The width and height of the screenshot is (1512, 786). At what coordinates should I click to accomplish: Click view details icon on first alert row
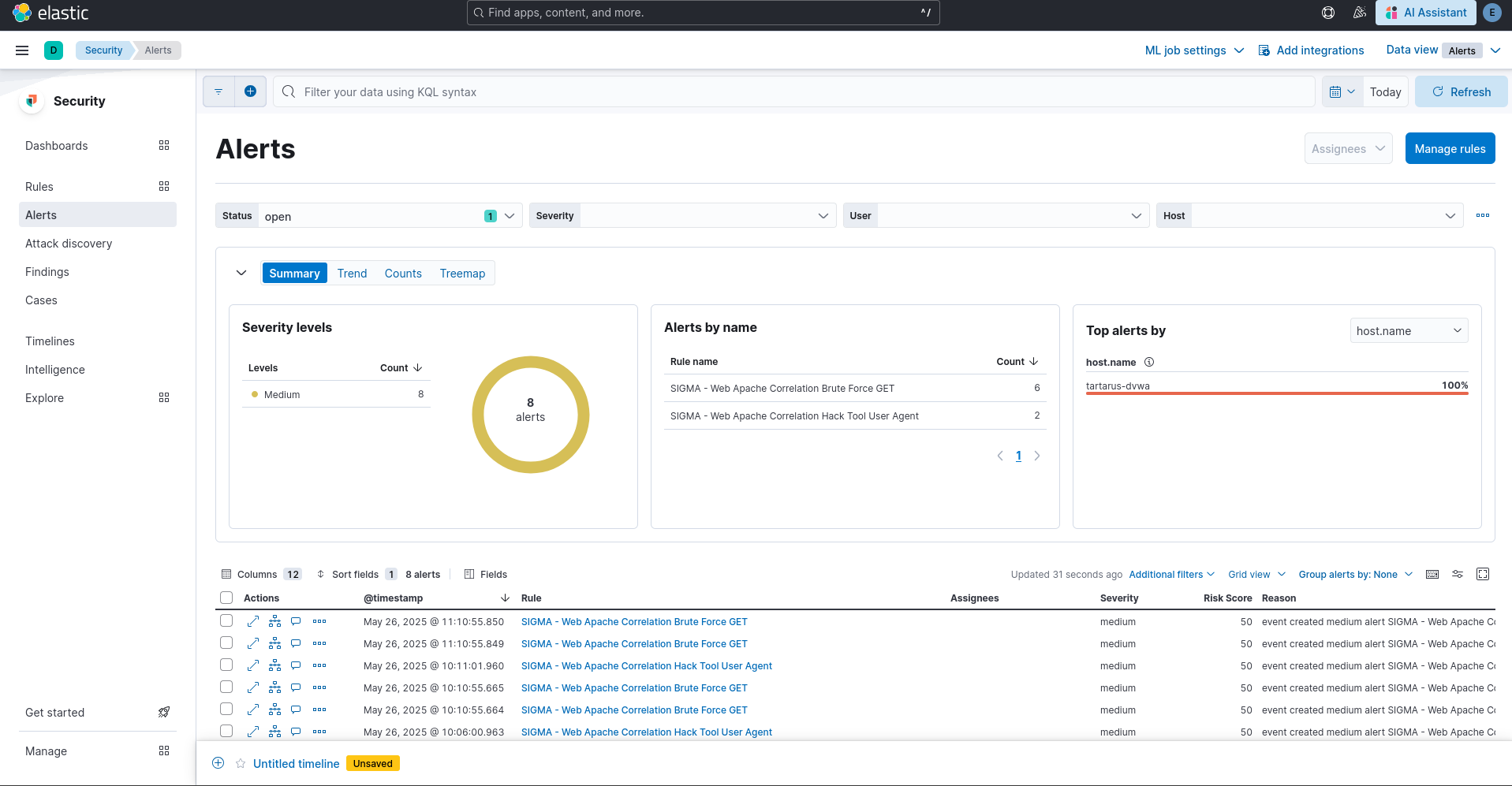point(253,621)
